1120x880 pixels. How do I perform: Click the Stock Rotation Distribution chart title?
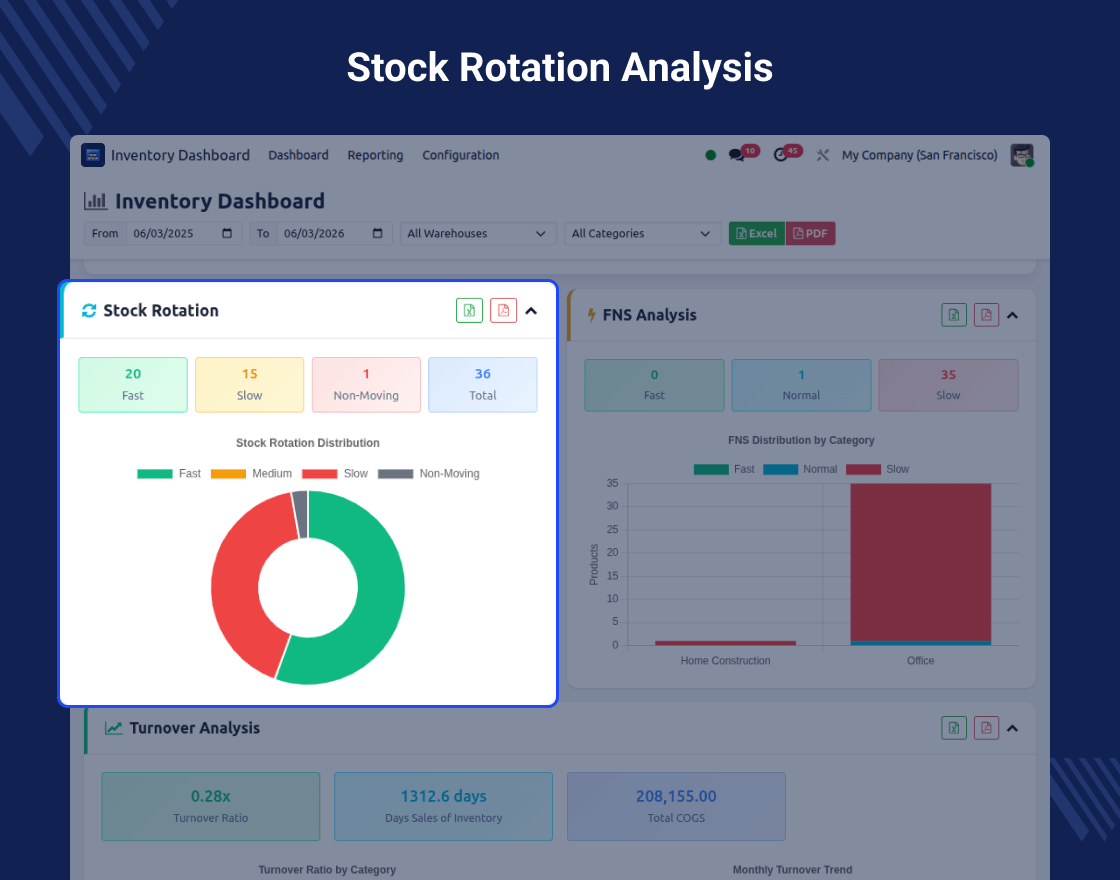[x=308, y=443]
